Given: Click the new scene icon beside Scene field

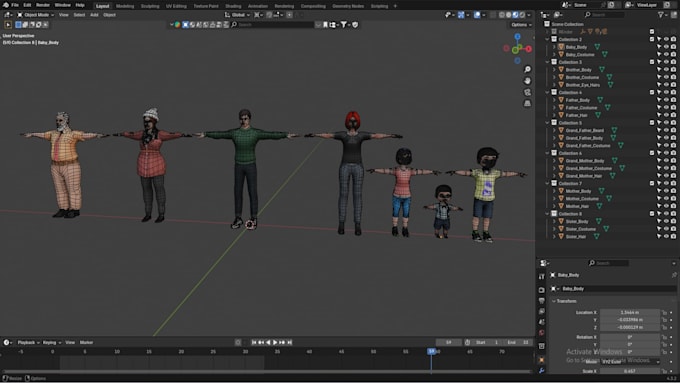Looking at the screenshot, I should coord(611,5).
